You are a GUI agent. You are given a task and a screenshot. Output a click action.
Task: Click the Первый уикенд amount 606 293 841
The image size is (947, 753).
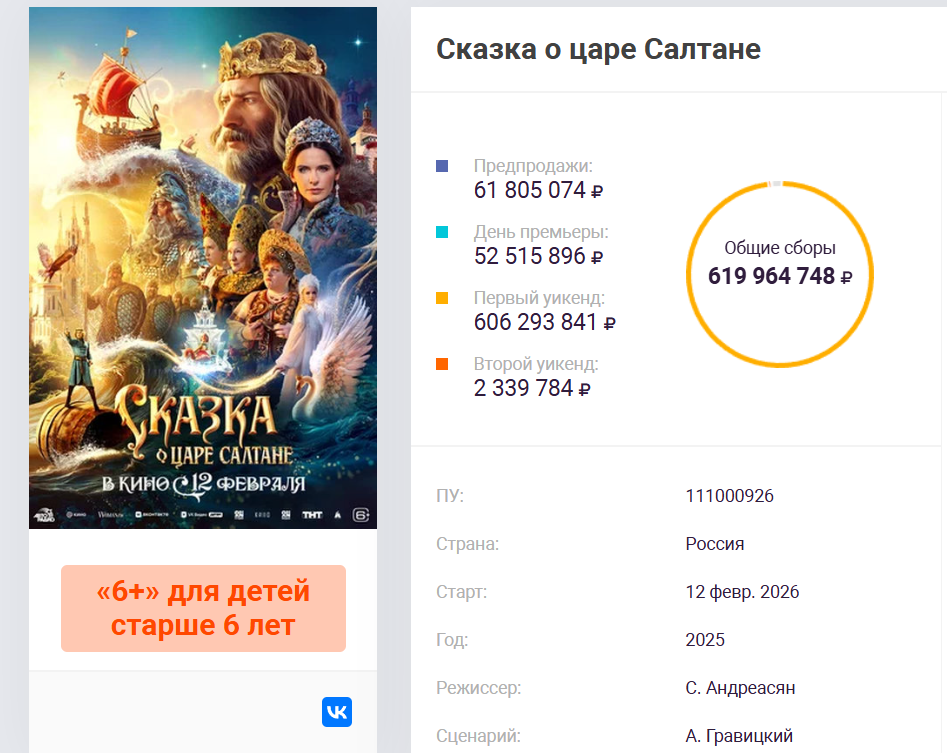point(544,322)
